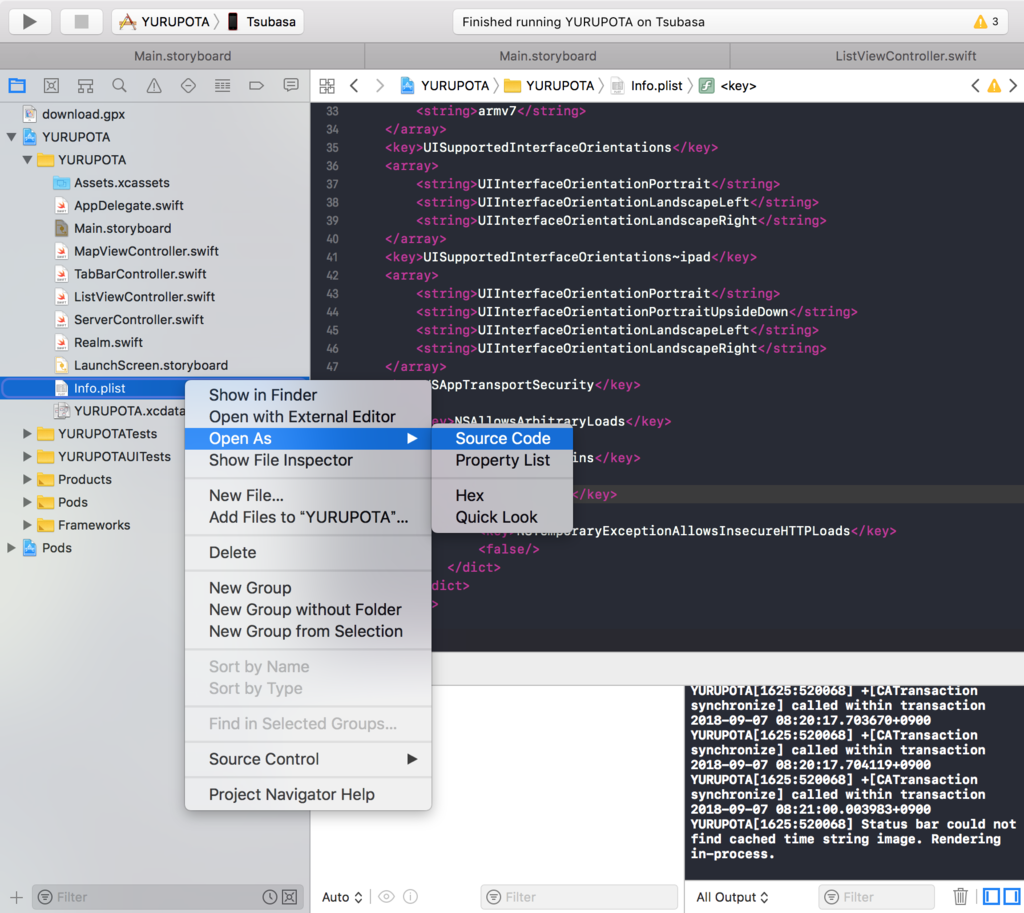The height and width of the screenshot is (913, 1024).
Task: Collapse the YURUPOTA group folder
Action: click(27, 160)
